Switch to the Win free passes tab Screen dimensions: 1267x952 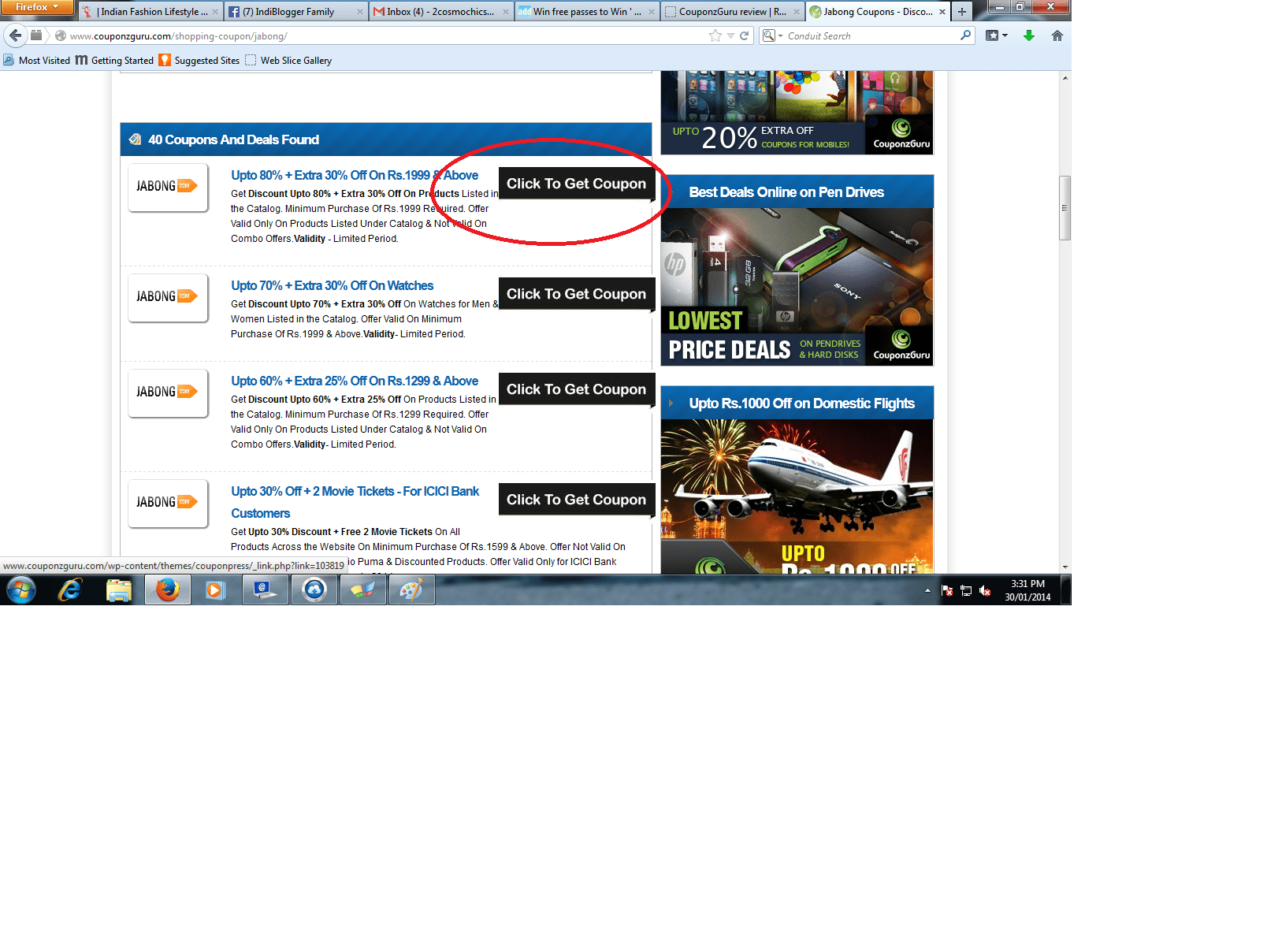(586, 12)
